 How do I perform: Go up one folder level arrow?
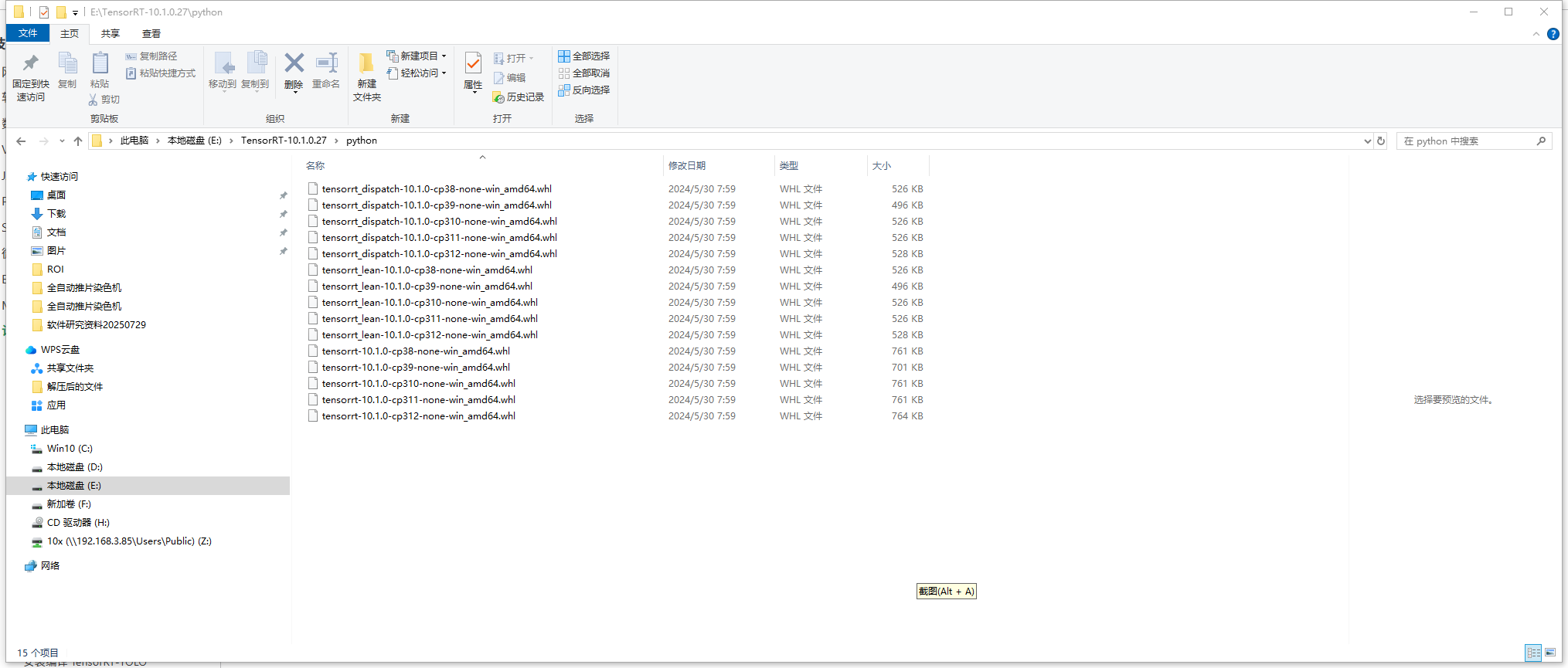pyautogui.click(x=78, y=141)
